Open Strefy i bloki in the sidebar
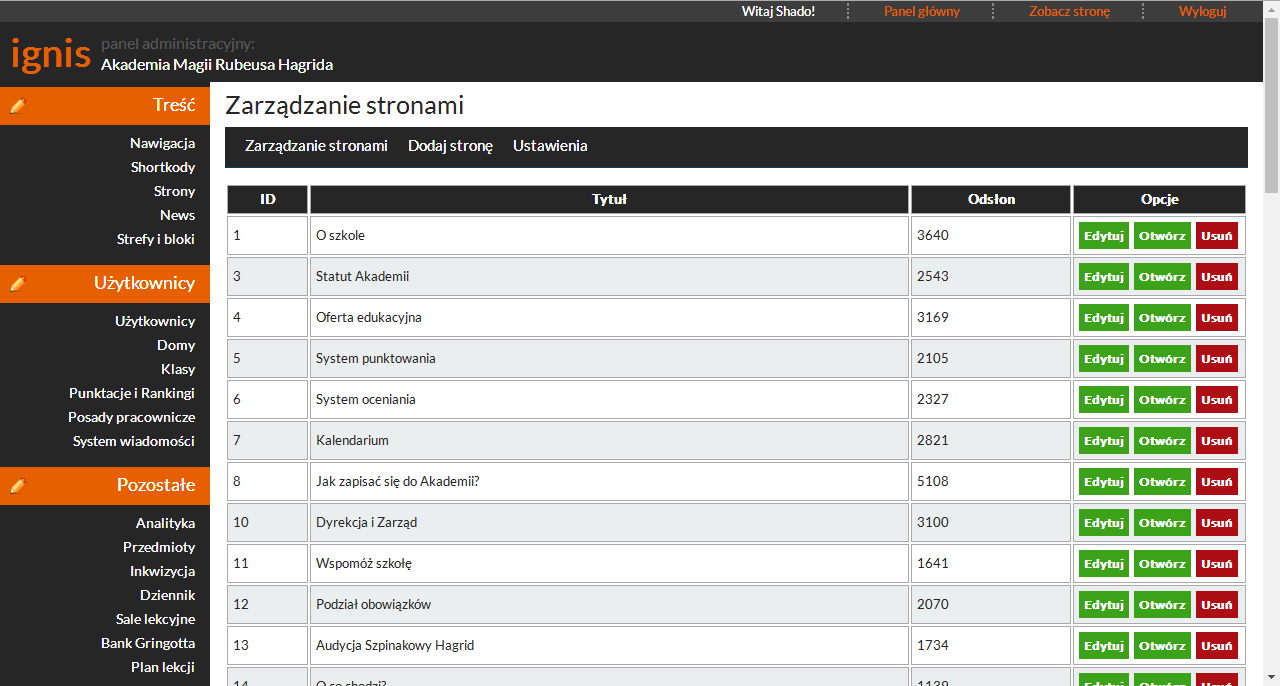 (155, 239)
